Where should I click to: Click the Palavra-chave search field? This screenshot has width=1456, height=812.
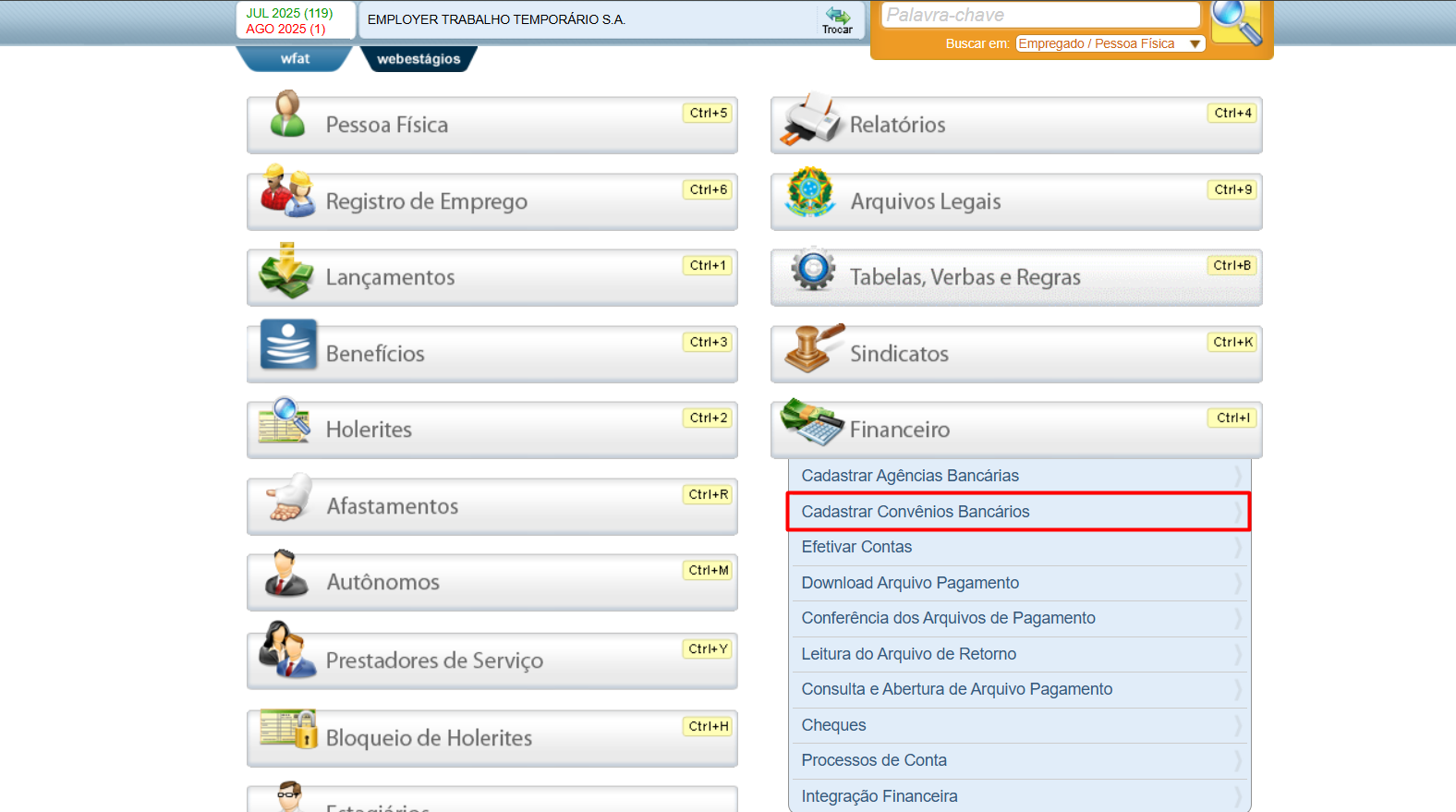pos(1040,15)
